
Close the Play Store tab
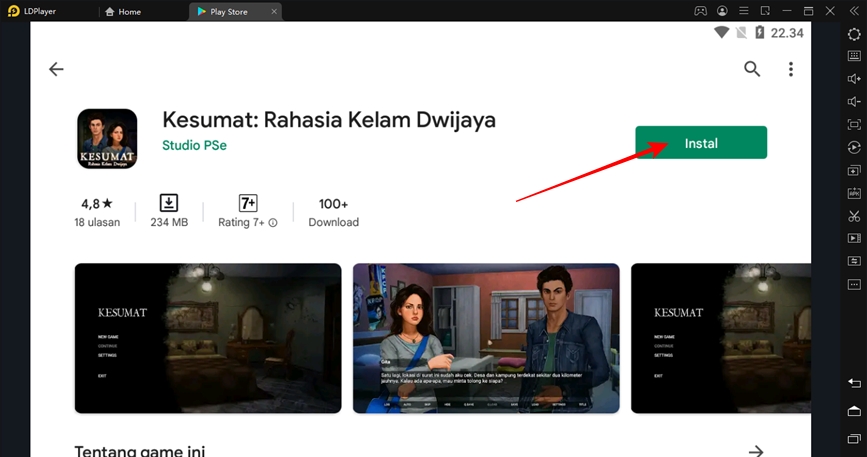point(274,12)
